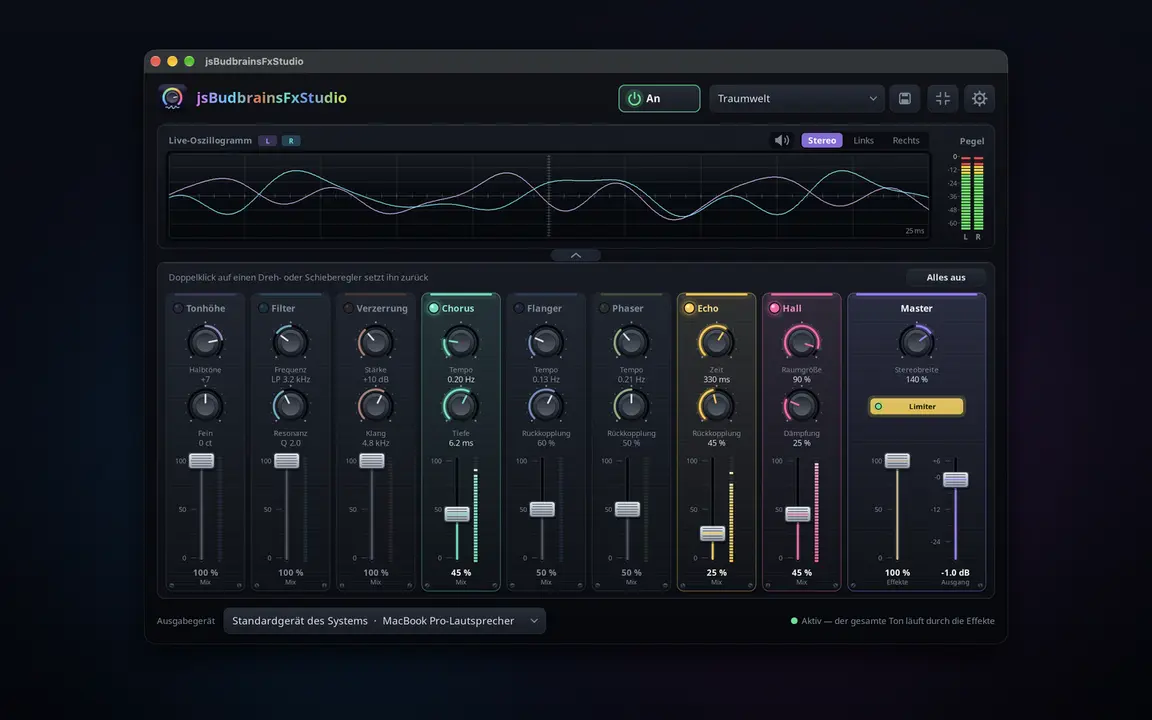Click the Fein knob in the Tonhöhe strip
The image size is (1152, 720).
tap(205, 406)
